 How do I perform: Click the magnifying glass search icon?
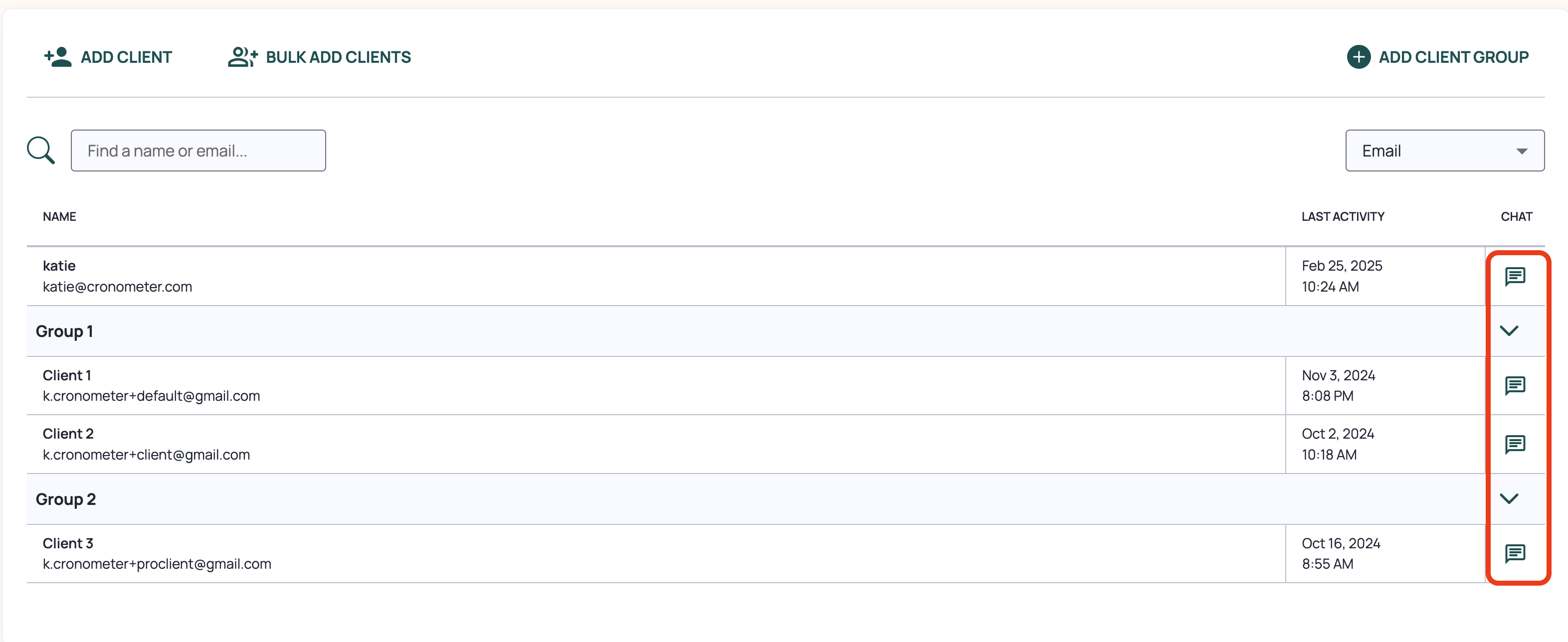point(41,151)
